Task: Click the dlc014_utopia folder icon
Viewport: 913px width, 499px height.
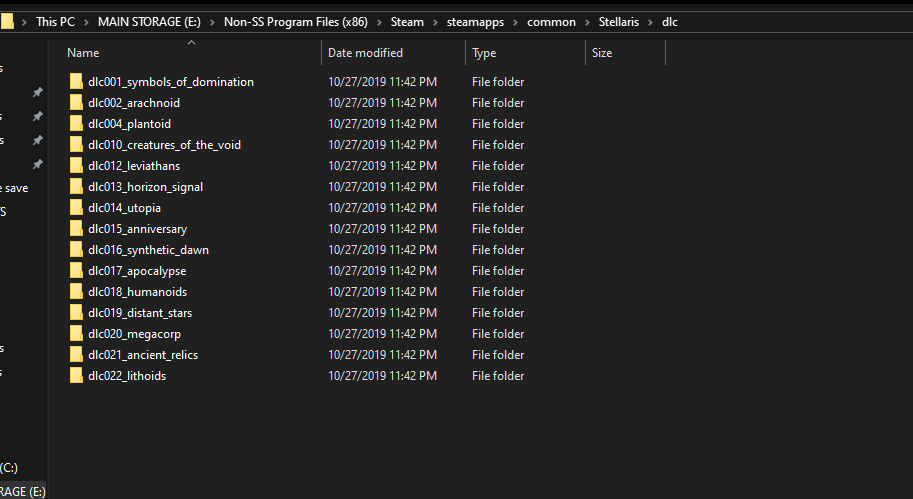Action: [77, 208]
